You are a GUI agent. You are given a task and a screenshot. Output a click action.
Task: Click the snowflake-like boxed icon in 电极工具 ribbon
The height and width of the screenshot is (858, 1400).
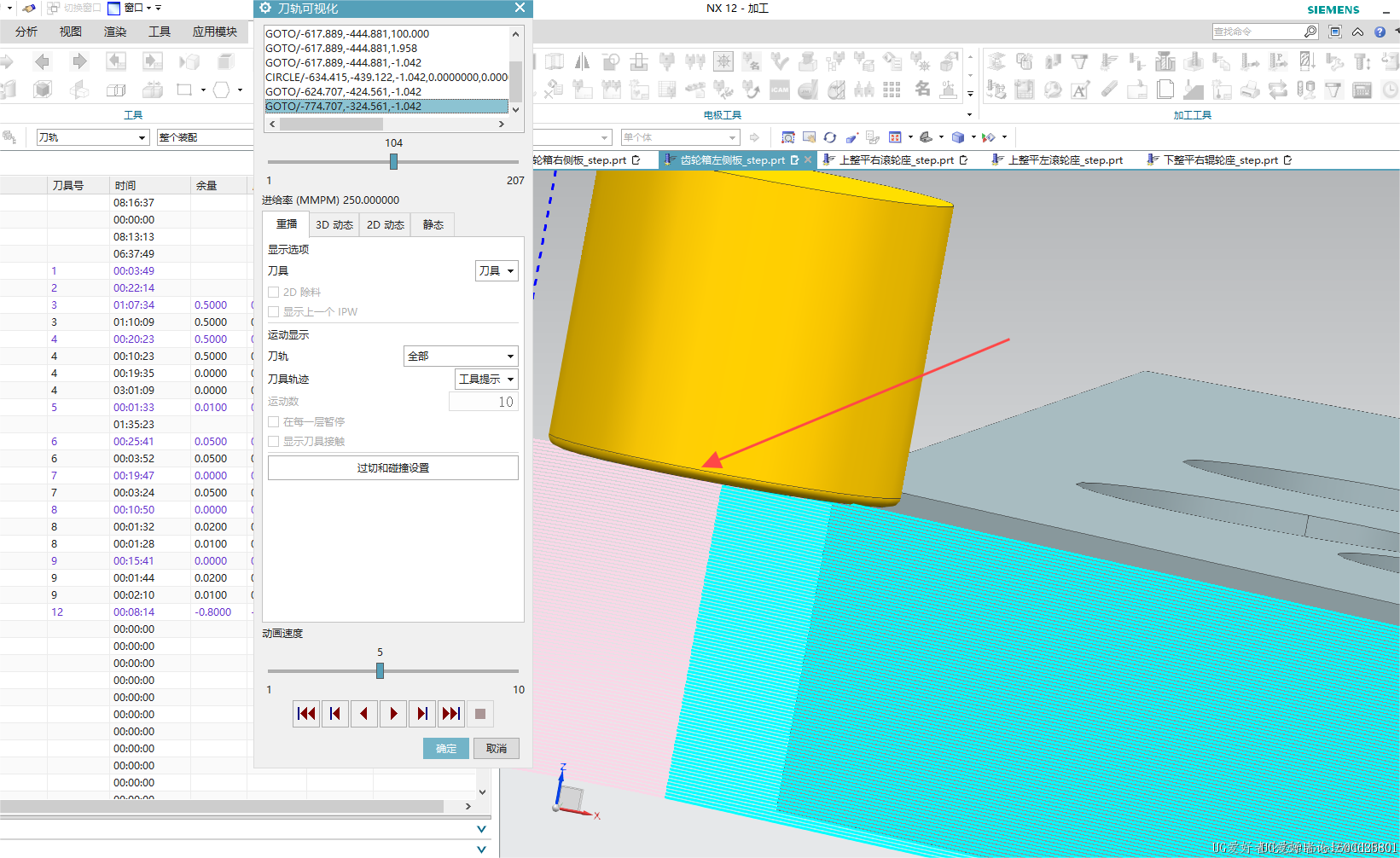(x=723, y=61)
